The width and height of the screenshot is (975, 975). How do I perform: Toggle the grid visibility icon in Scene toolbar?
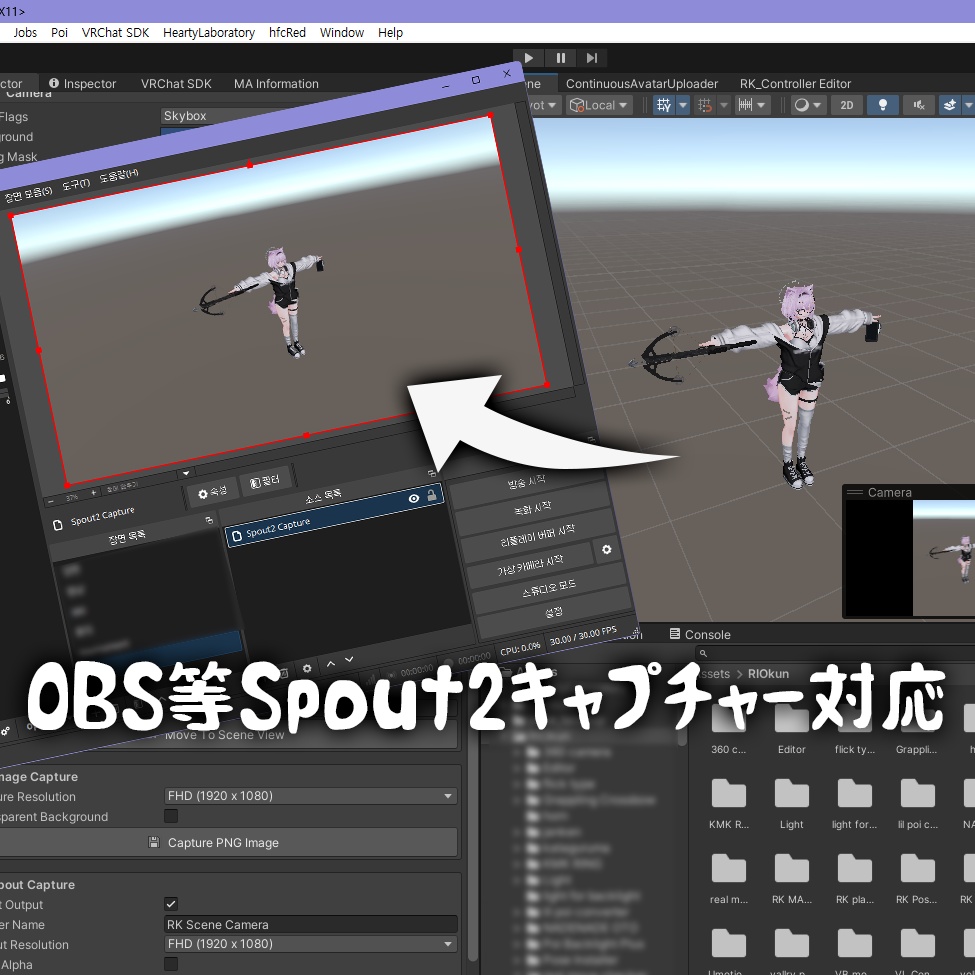tap(664, 105)
